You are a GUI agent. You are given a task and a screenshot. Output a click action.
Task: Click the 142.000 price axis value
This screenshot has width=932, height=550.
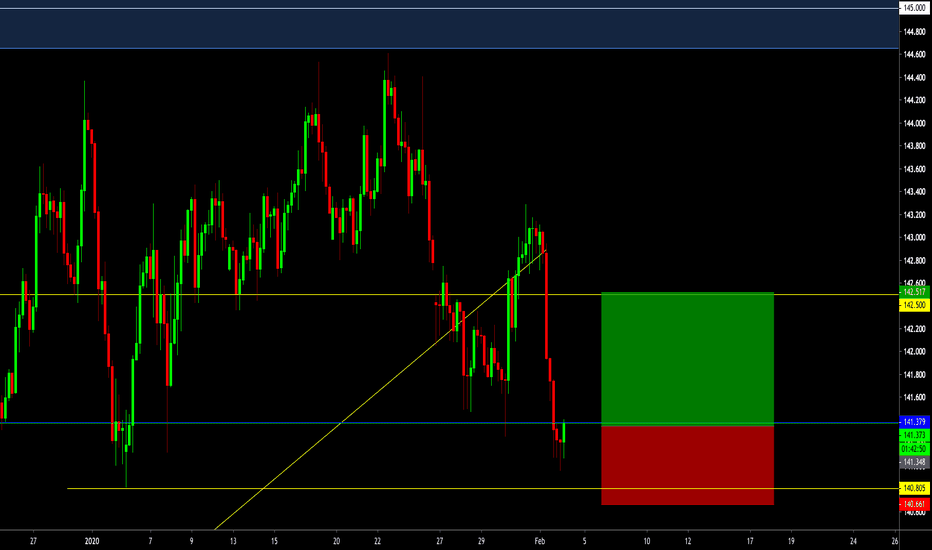[914, 351]
